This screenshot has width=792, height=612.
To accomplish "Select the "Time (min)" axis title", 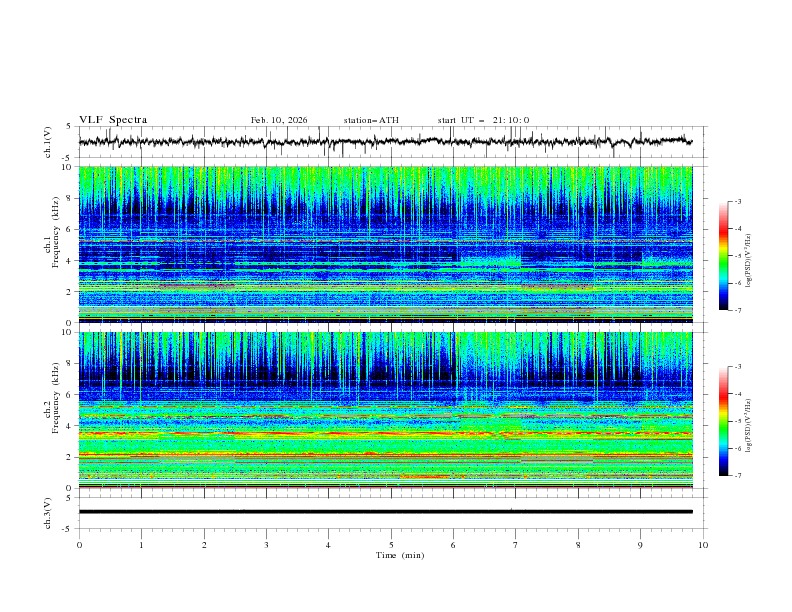I will (x=400, y=555).
